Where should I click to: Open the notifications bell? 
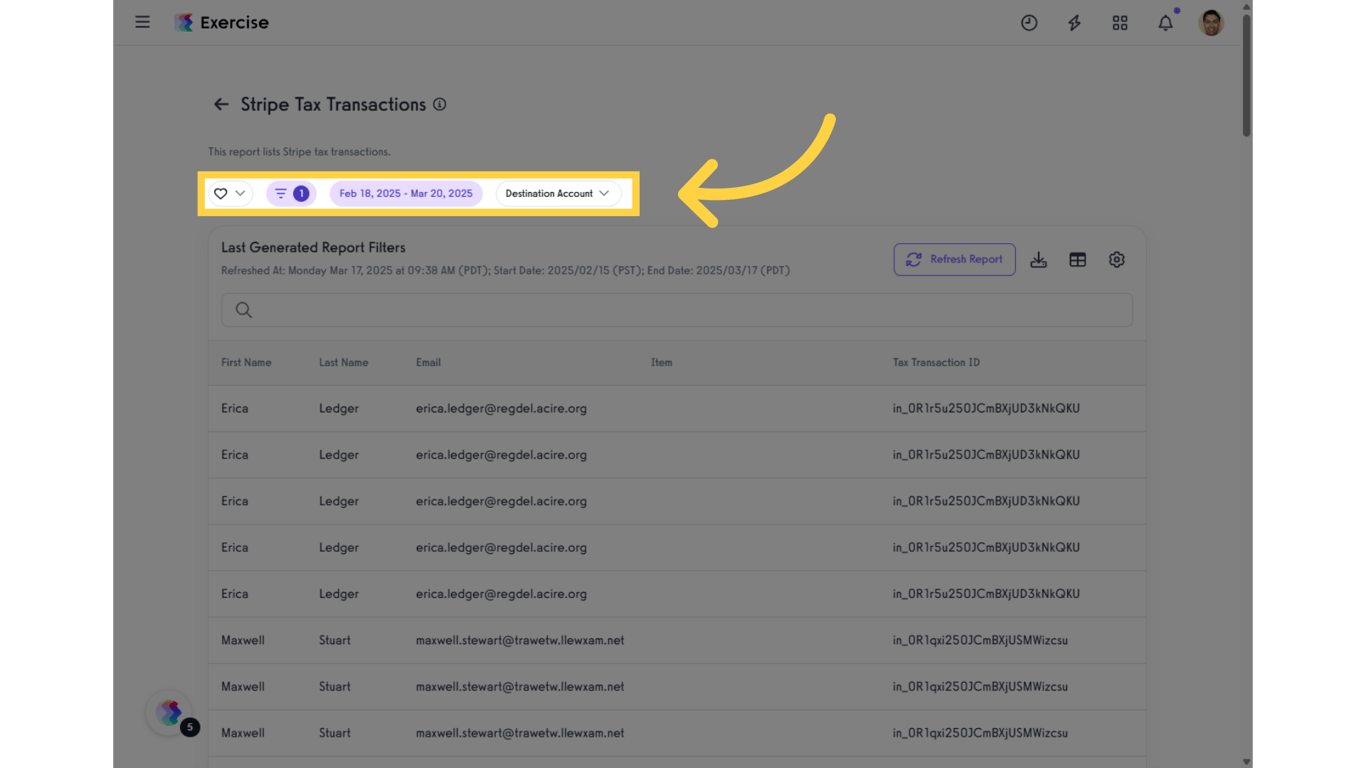coord(1165,23)
